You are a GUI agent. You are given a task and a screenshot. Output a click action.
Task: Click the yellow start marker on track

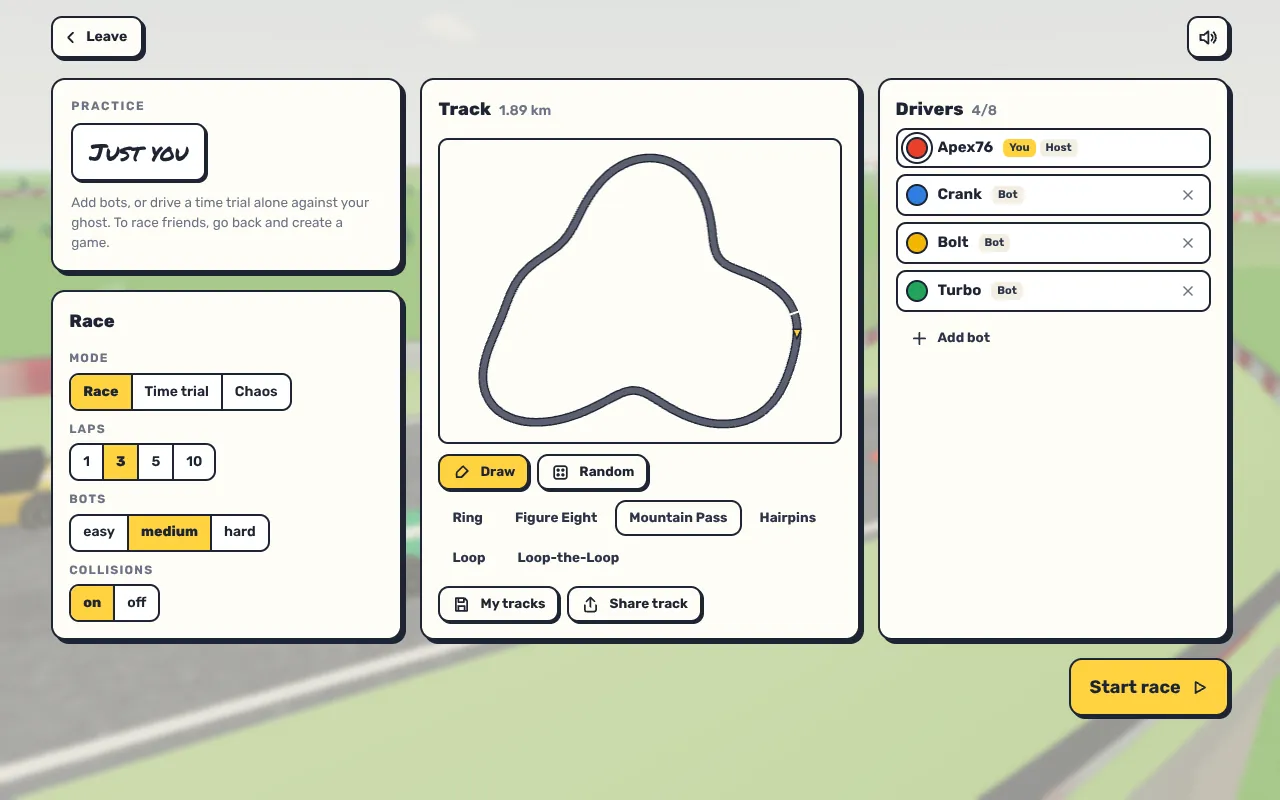[x=797, y=333]
